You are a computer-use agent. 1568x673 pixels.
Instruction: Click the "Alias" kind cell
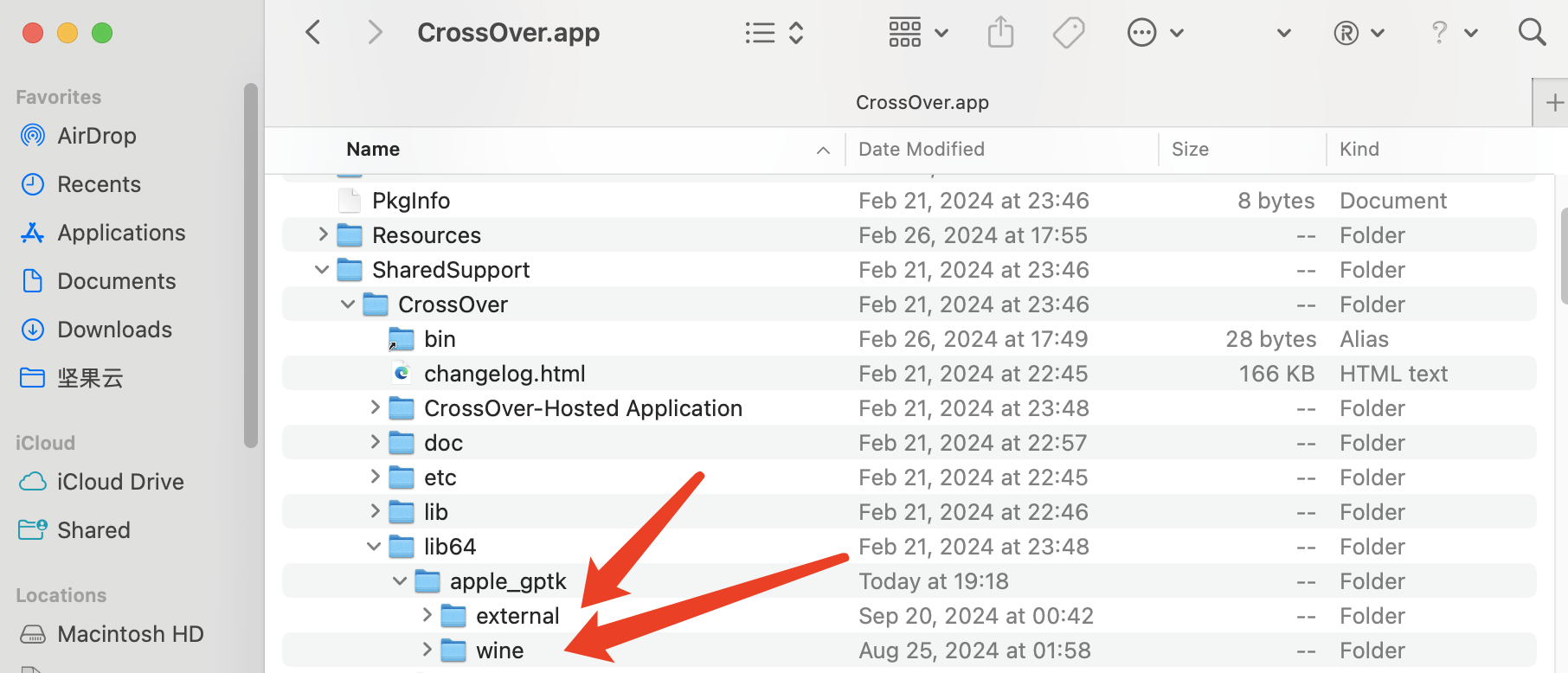click(1364, 339)
